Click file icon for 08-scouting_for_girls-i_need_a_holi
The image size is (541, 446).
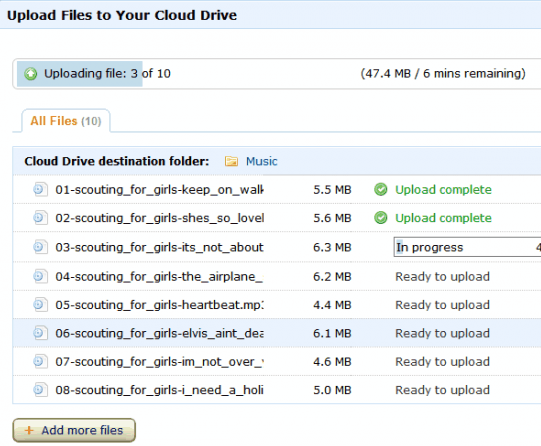tap(40, 390)
